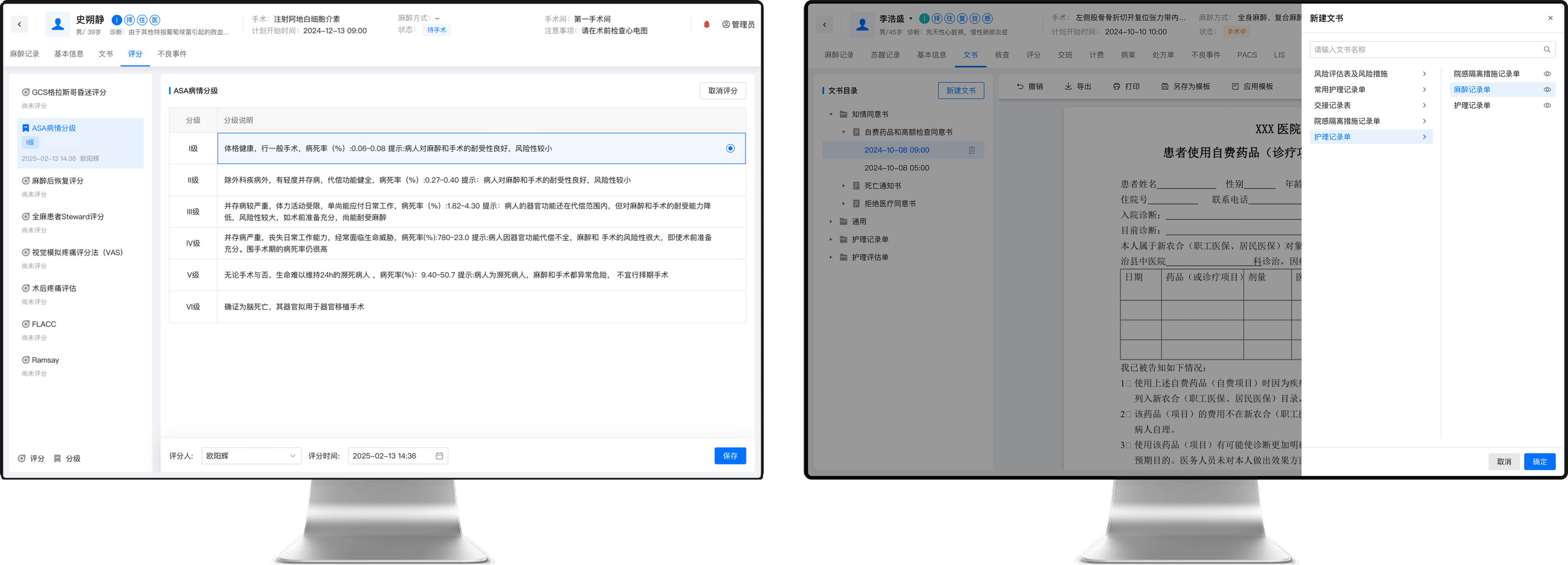1568x565 pixels.
Task: Delete the 2024-10-08 09:00 document via trash icon
Action: click(971, 150)
